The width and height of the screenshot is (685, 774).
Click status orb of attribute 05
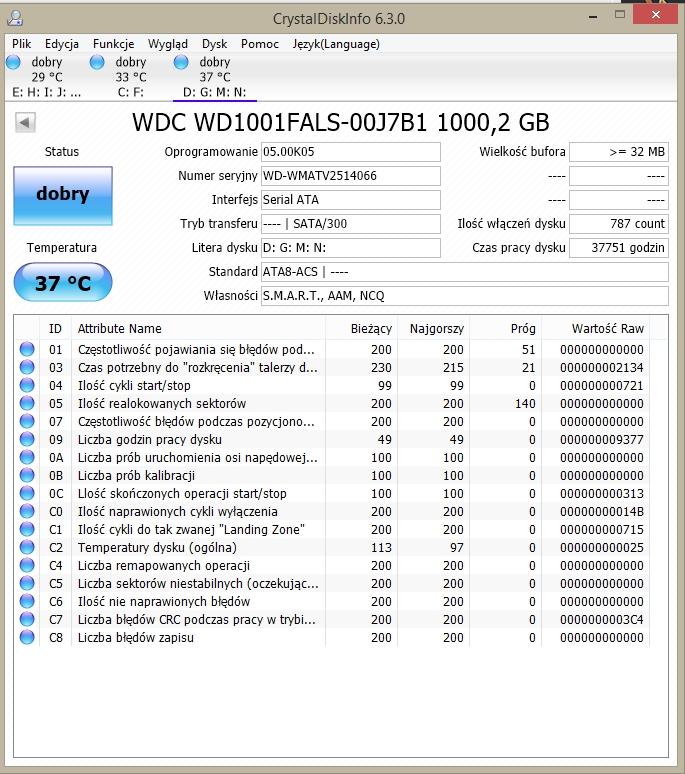pyautogui.click(x=27, y=403)
